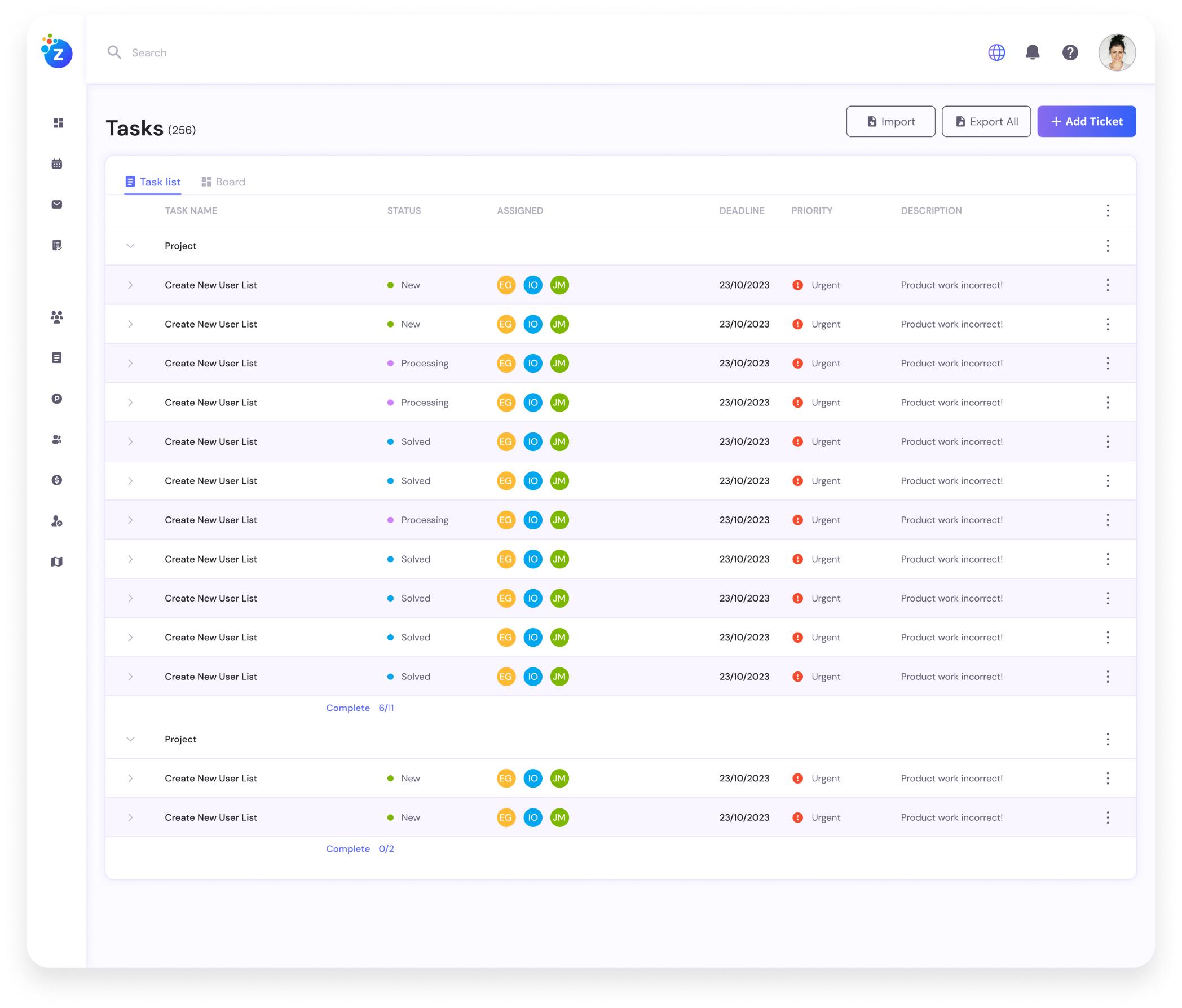1182x1008 pixels.
Task: Switch to the Board tab
Action: coord(223,182)
